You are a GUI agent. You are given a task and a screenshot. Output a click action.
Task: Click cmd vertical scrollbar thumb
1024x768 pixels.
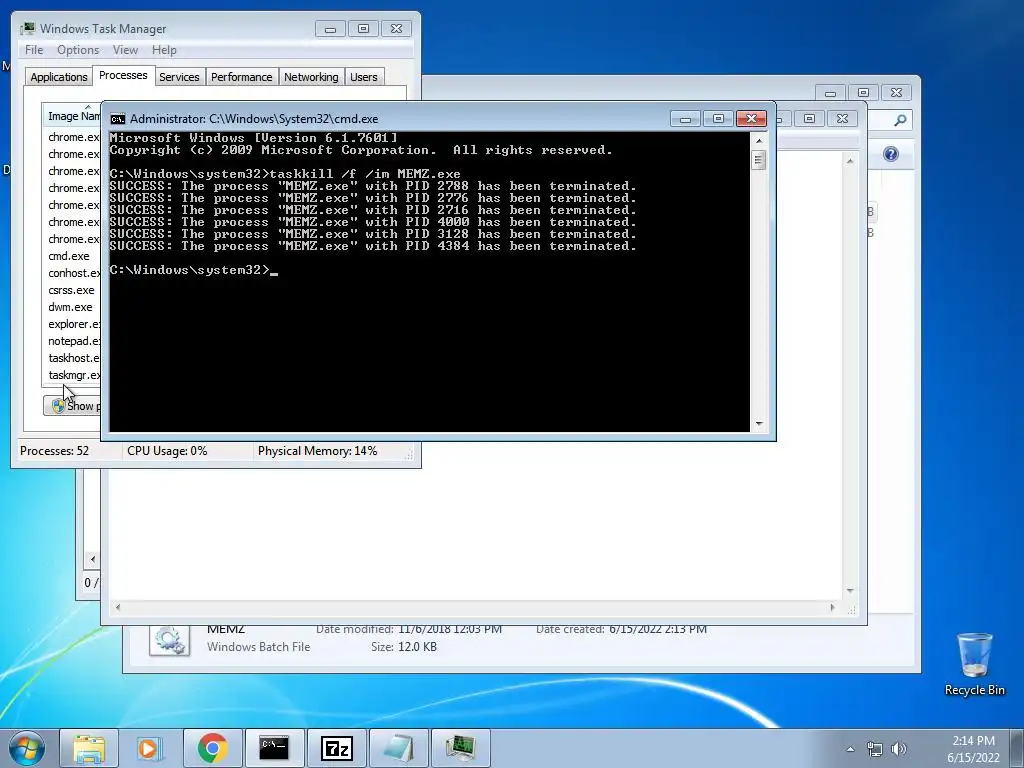[758, 159]
